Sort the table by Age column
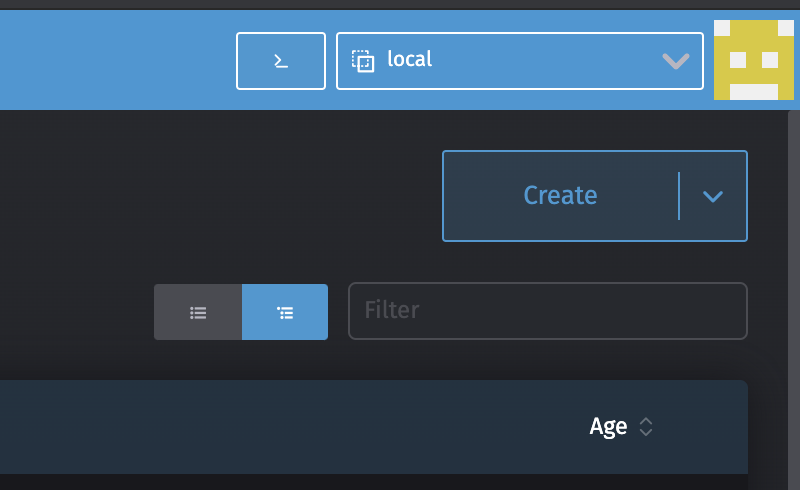This screenshot has height=490, width=800. [608, 426]
